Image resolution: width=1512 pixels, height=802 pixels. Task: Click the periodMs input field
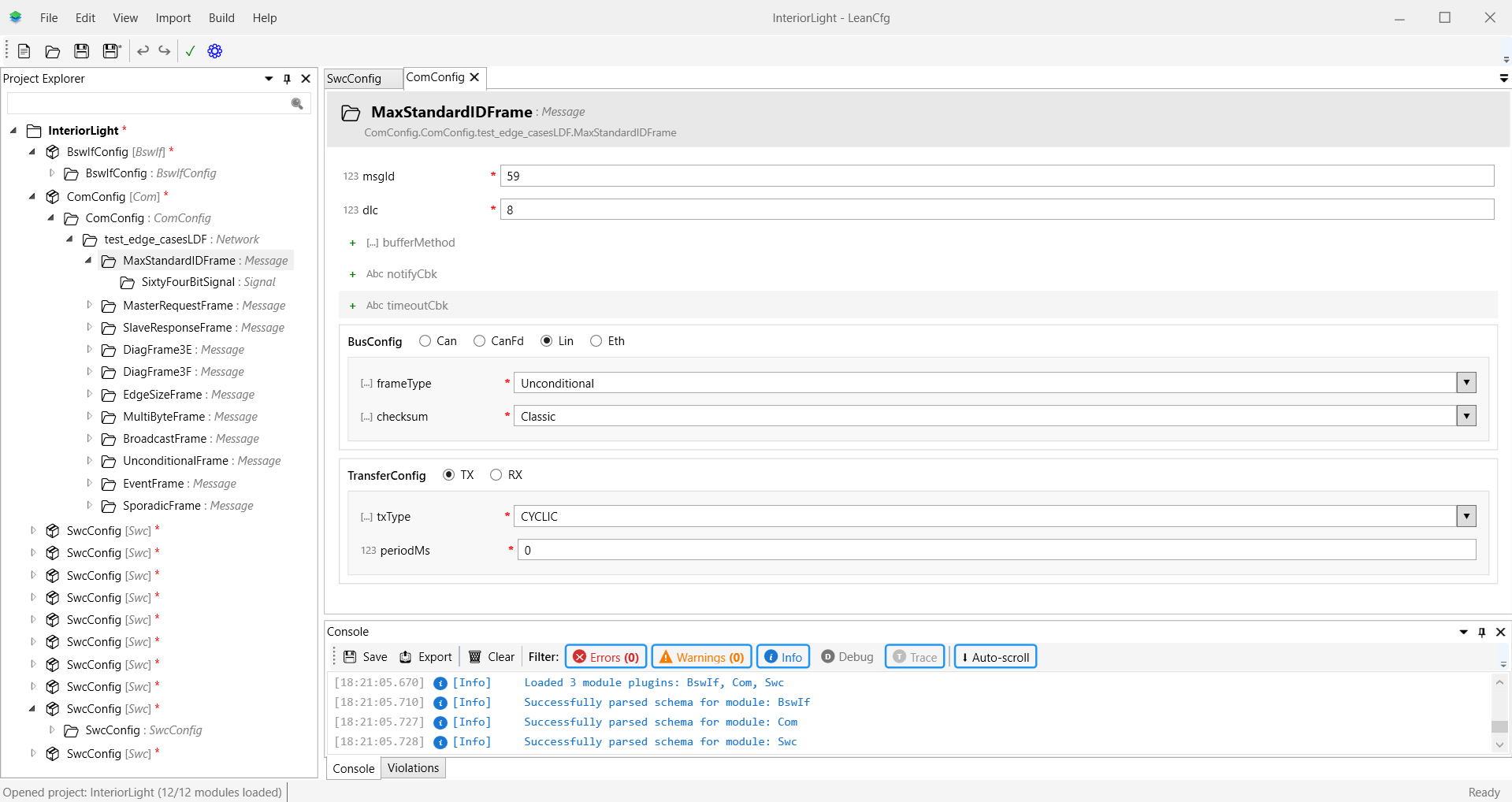[996, 551]
